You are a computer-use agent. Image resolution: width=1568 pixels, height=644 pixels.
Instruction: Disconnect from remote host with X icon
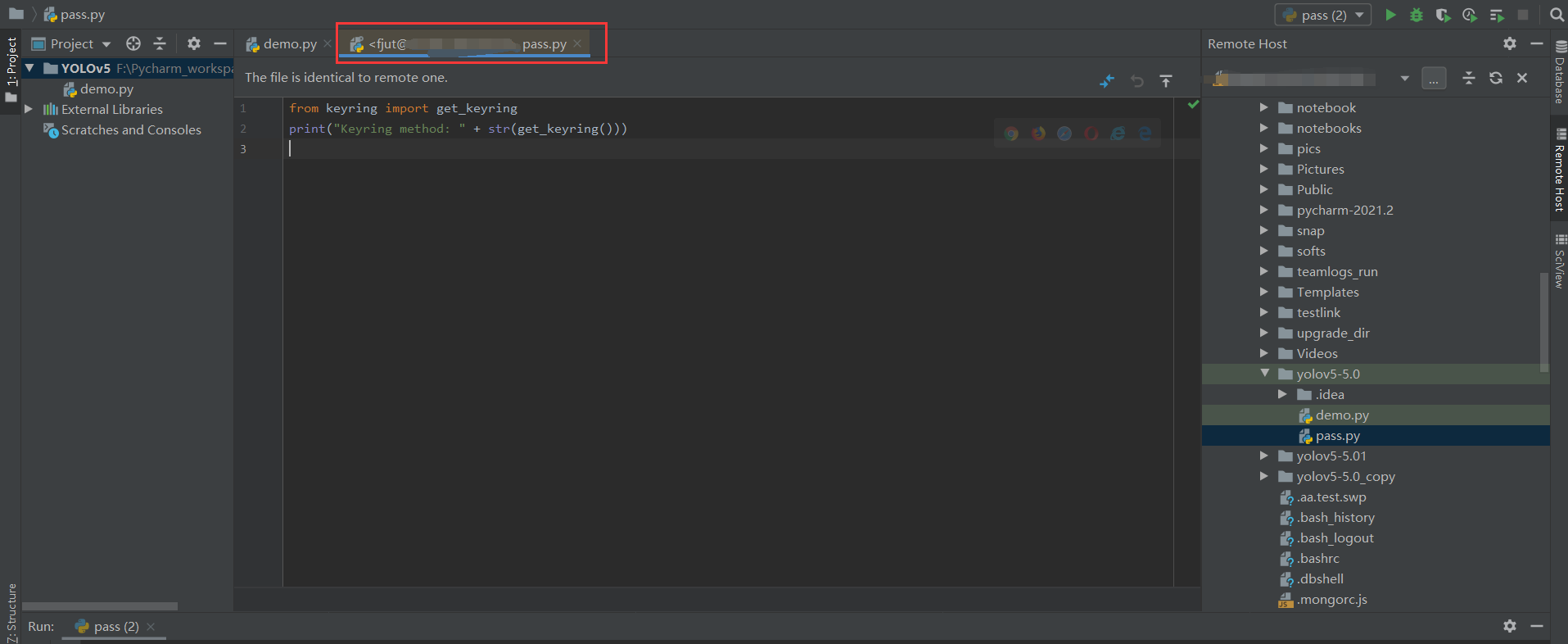point(1522,78)
